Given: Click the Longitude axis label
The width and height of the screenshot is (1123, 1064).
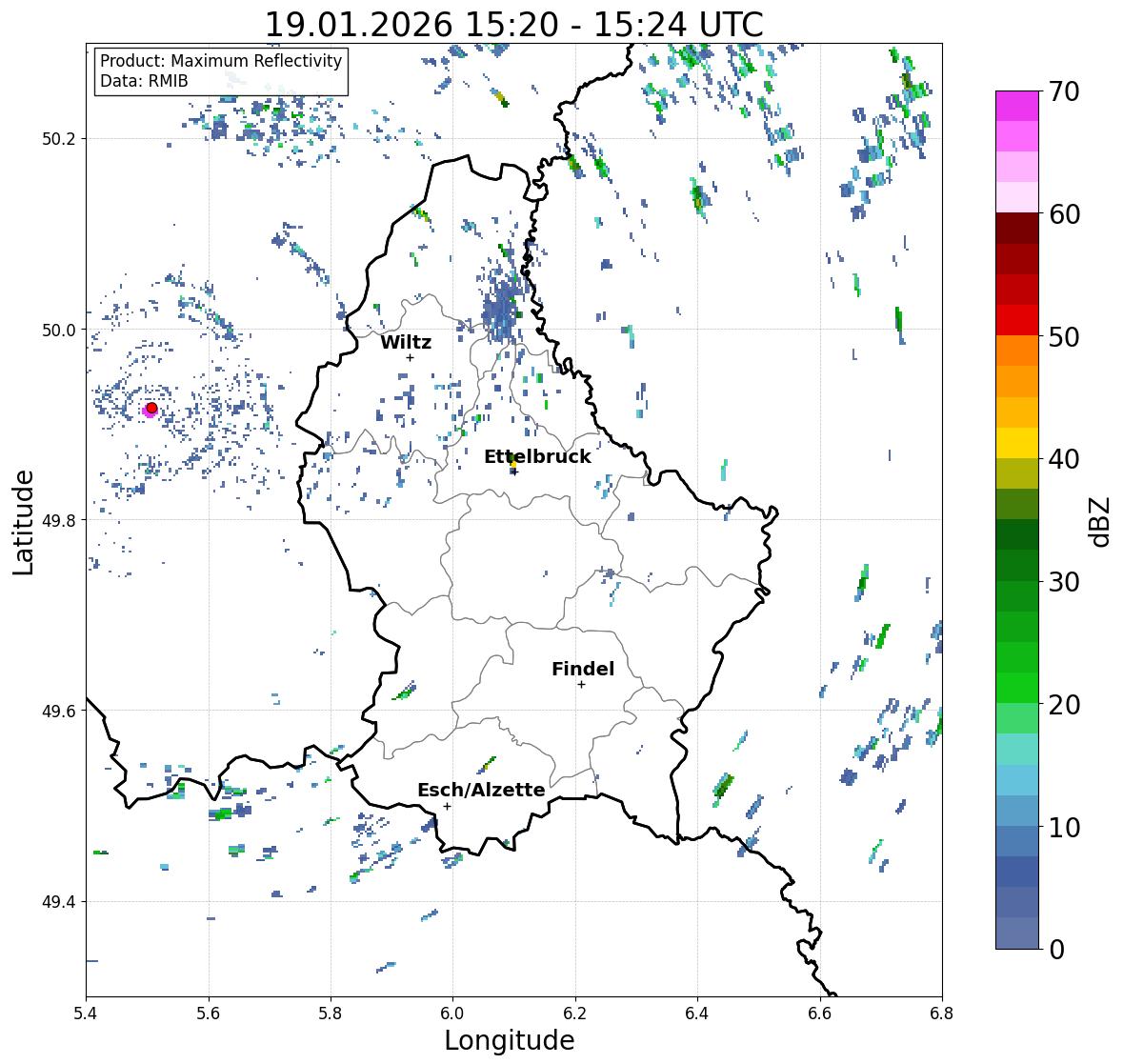Looking at the screenshot, I should [x=510, y=1040].
